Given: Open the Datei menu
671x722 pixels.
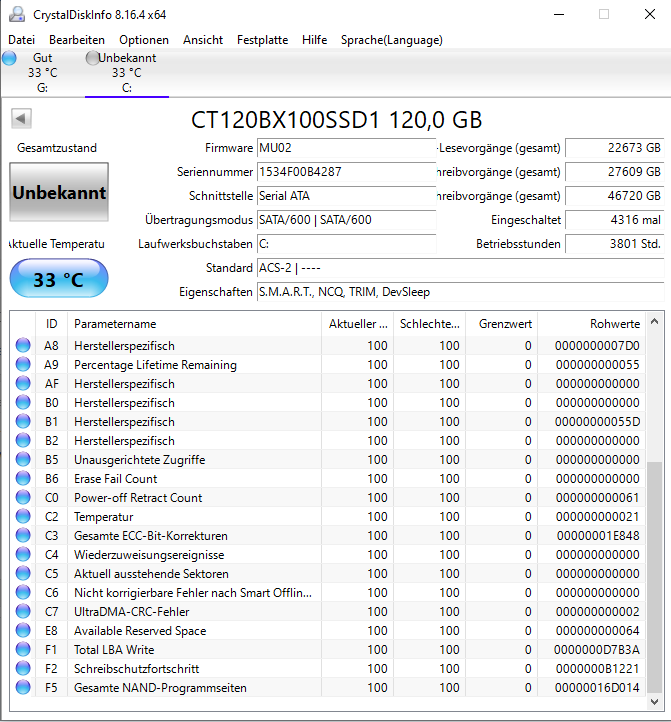Looking at the screenshot, I should pos(22,40).
